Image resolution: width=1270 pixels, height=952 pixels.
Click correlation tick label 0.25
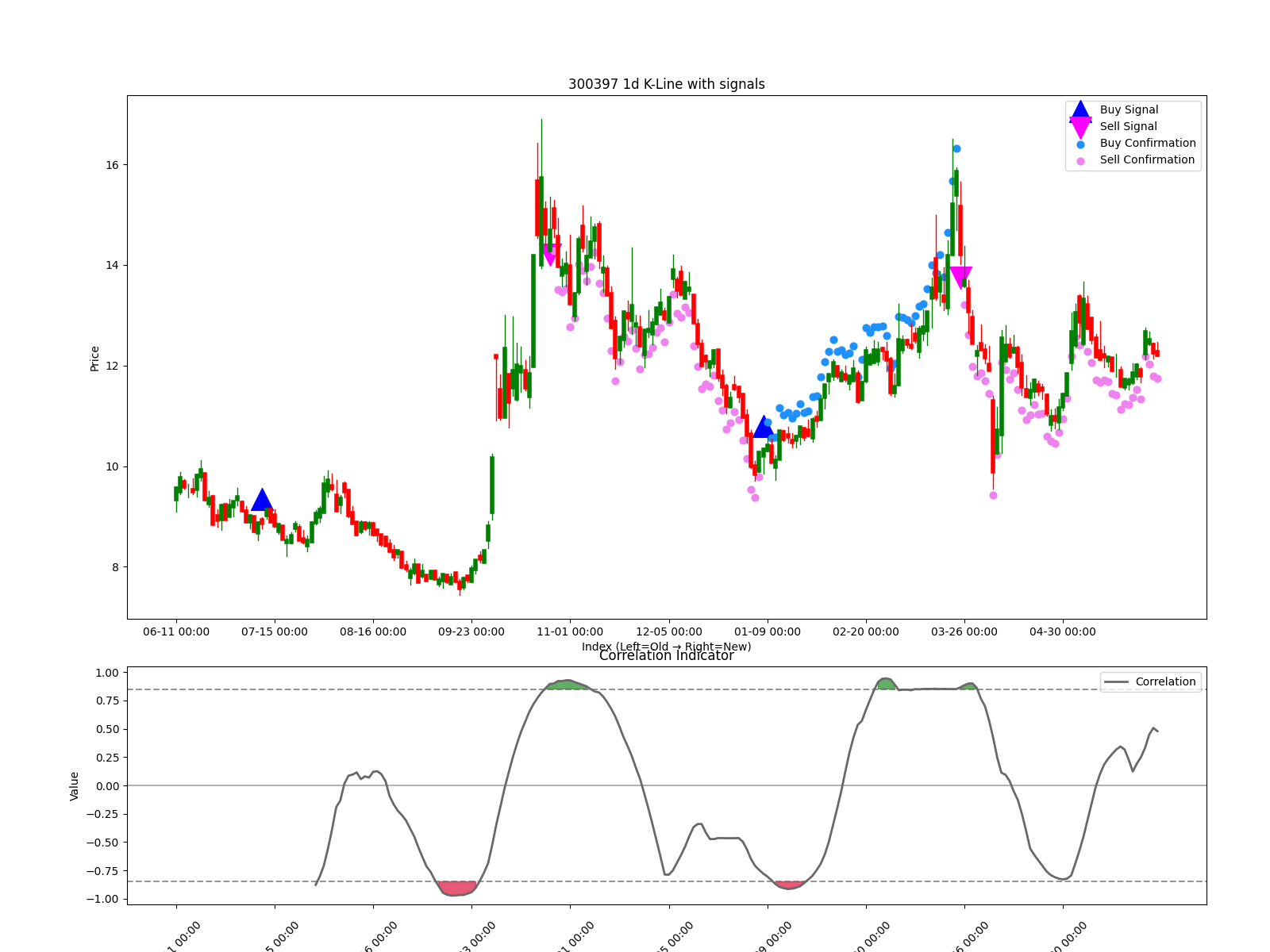tap(107, 758)
